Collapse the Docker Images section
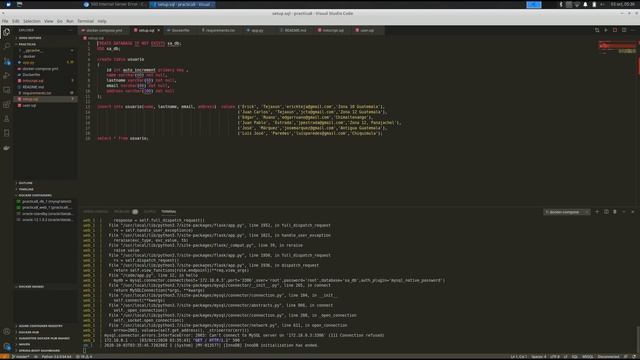 (x=31, y=287)
